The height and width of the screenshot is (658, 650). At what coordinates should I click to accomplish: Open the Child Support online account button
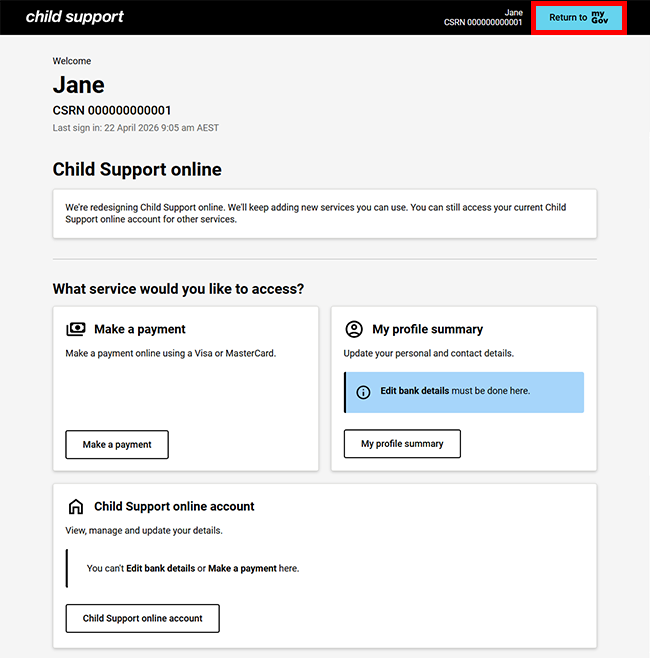(142, 618)
